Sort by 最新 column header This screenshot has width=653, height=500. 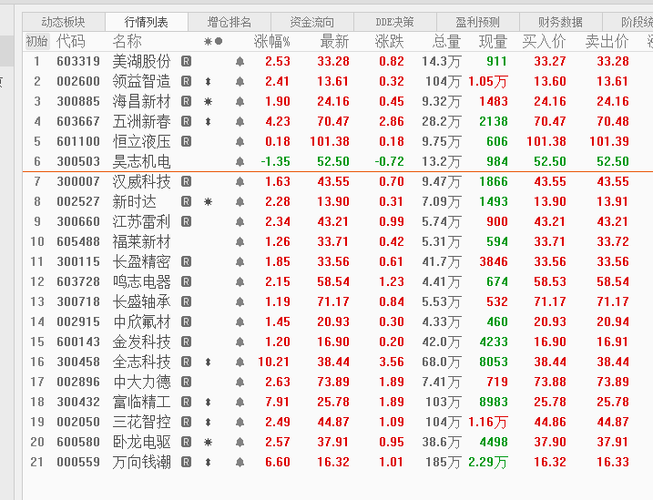[x=334, y=42]
